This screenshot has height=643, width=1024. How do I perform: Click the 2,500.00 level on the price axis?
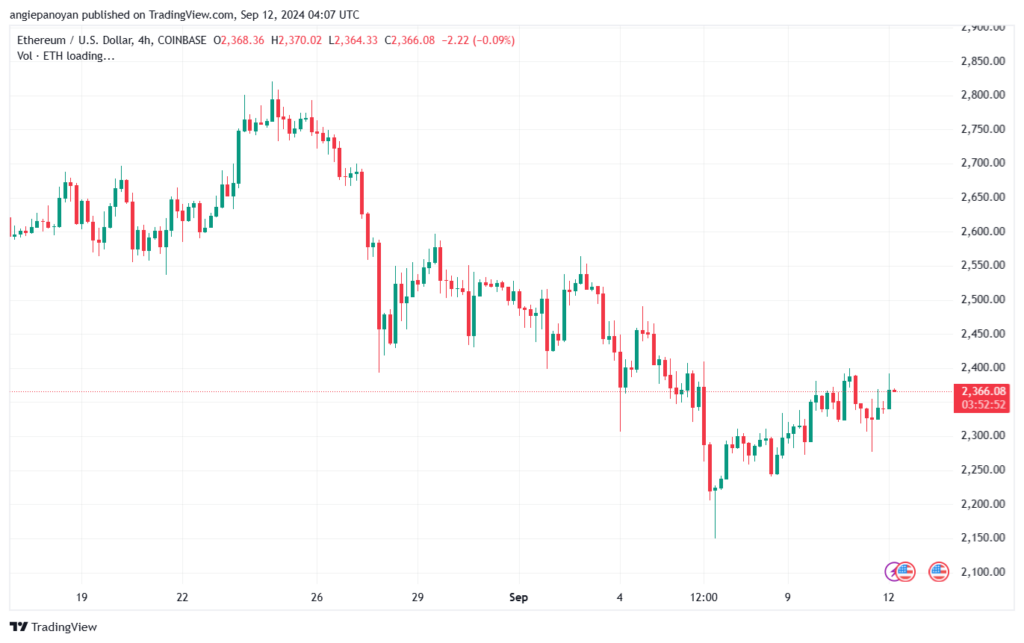coord(983,299)
